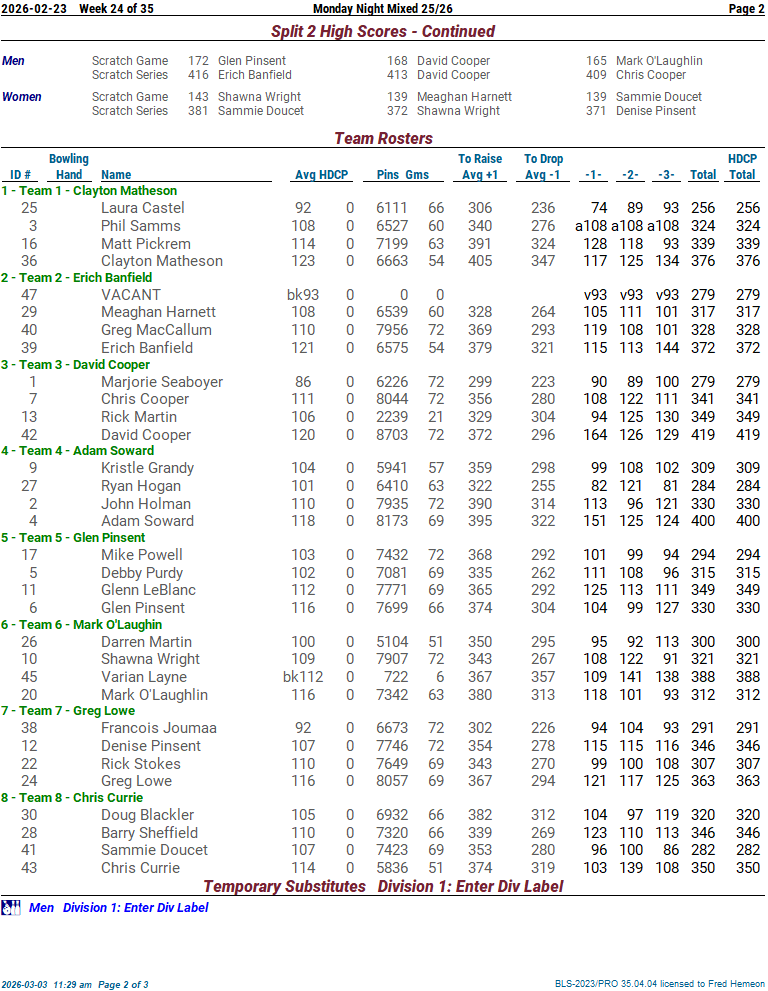768x991 pixels.
Task: Click the HDCP Total column header
Action: pos(742,166)
